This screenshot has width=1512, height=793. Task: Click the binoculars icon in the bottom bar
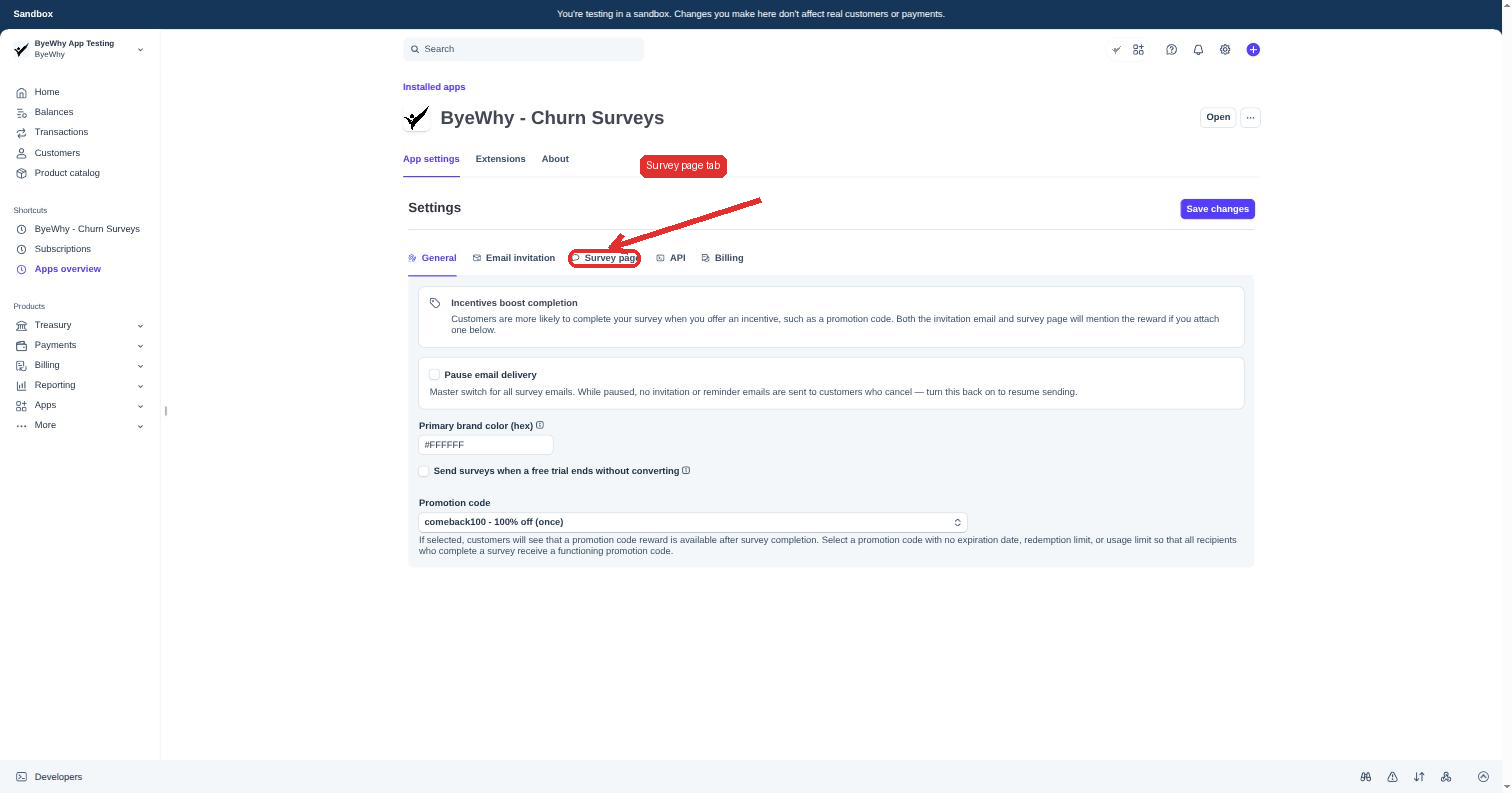click(1366, 777)
